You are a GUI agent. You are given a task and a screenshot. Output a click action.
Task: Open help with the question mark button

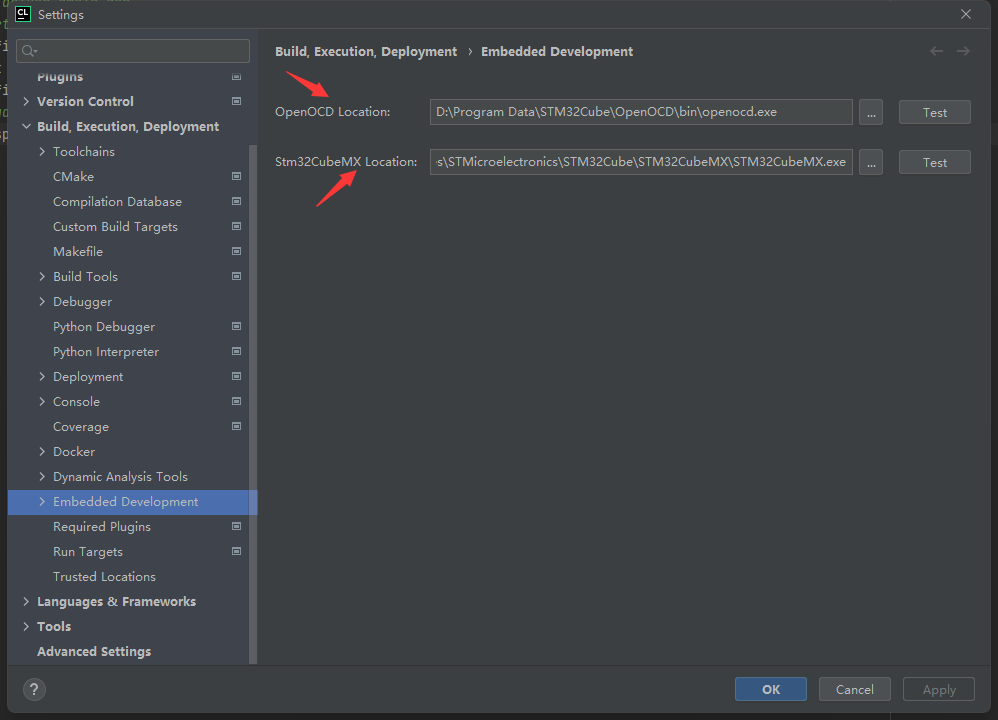click(34, 689)
